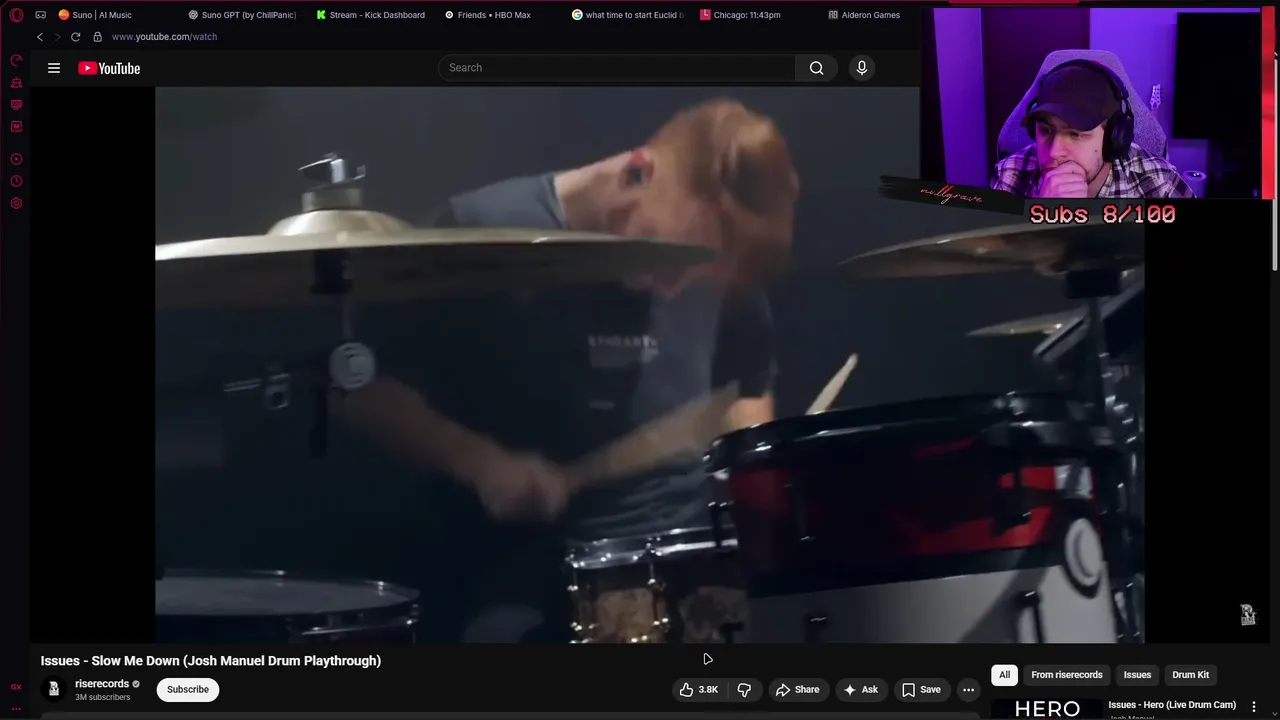The image size is (1280, 720).
Task: Reload the YouTube page
Action: 75,37
